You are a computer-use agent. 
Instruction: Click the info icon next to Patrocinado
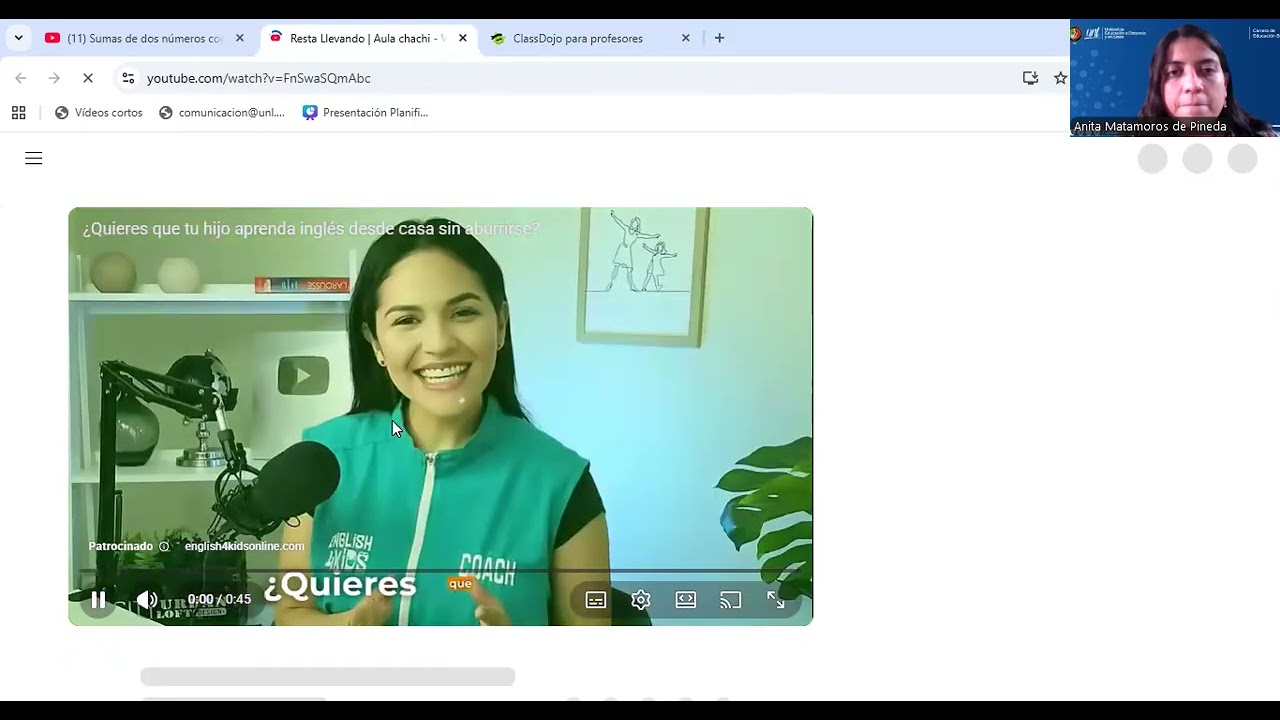point(165,547)
